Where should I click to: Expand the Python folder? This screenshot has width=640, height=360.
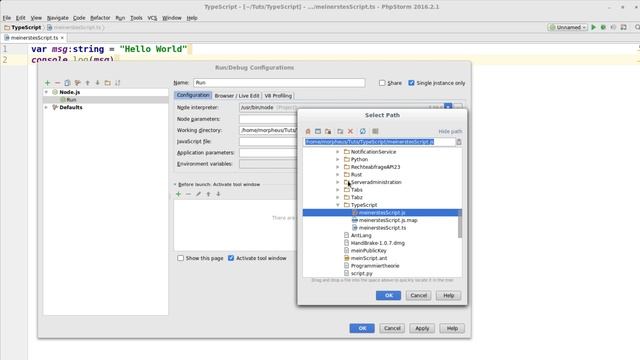pos(338,160)
